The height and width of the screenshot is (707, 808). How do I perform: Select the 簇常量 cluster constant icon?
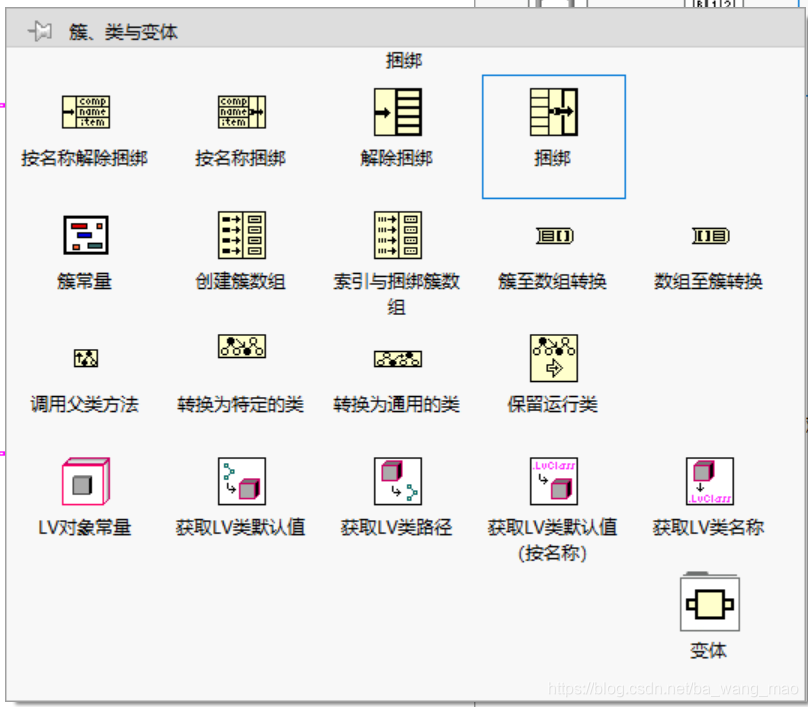point(86,235)
